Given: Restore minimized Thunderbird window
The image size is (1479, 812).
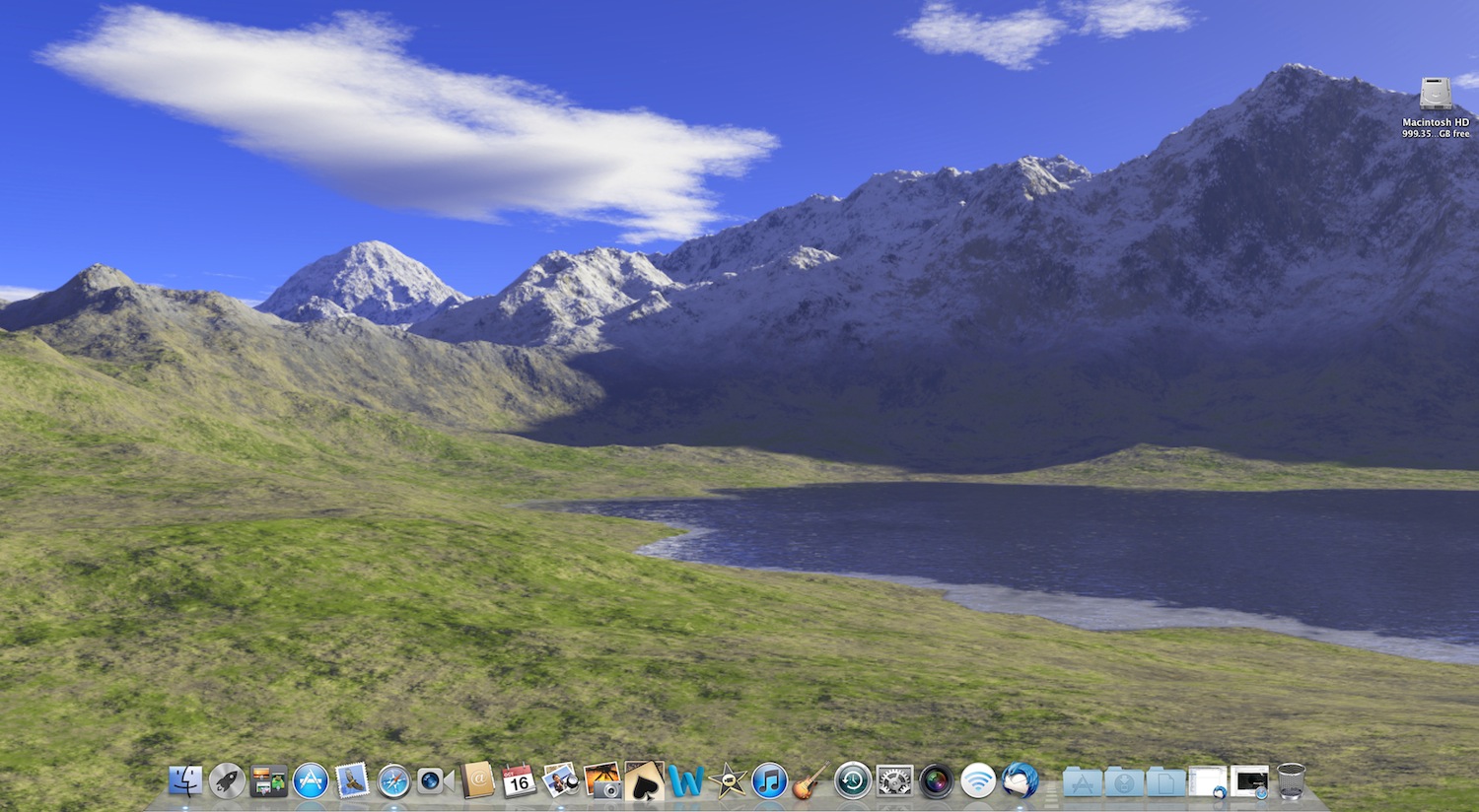Looking at the screenshot, I should point(1208,782).
